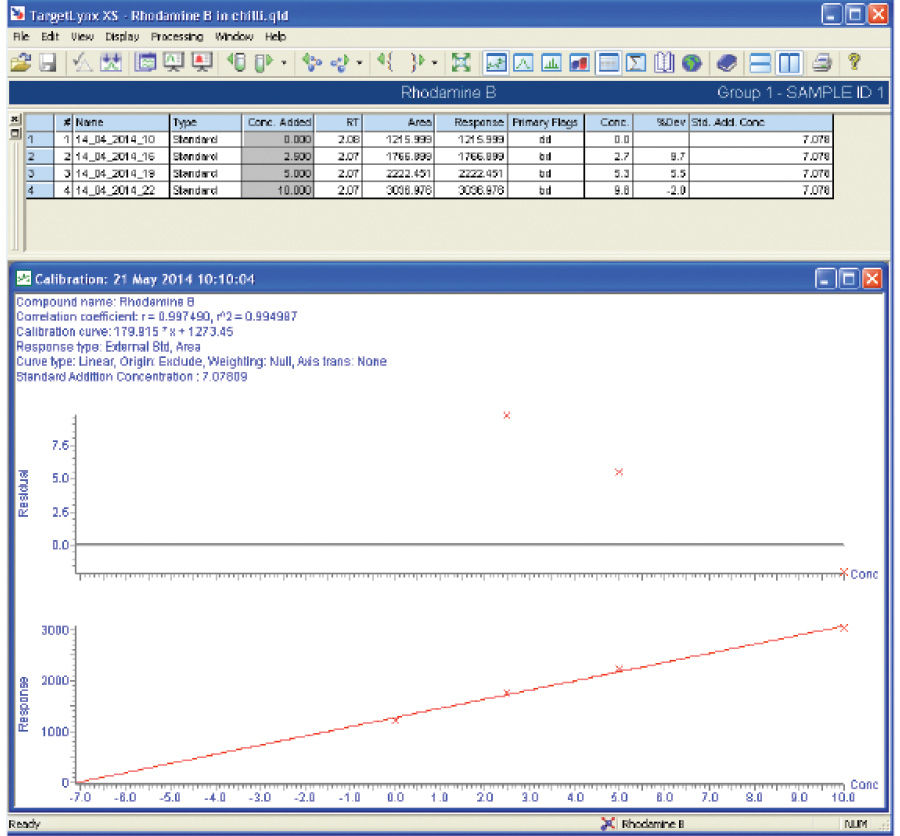Open the Display menu
The height and width of the screenshot is (836, 900).
pyautogui.click(x=122, y=37)
